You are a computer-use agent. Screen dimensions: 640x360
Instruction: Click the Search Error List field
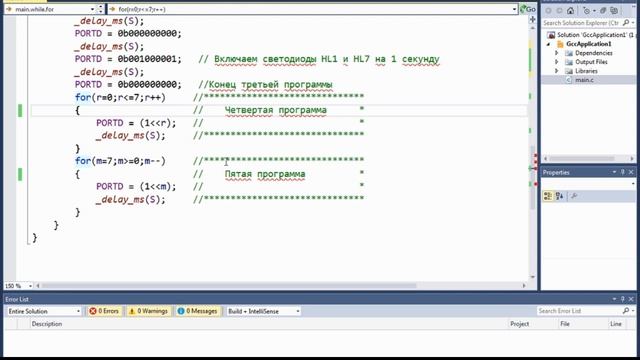pos(578,311)
